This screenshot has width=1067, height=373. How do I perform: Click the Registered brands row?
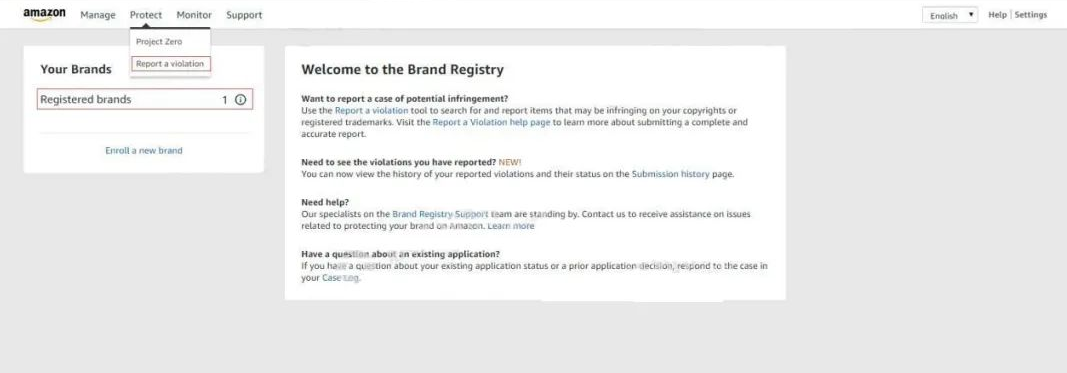coord(145,99)
